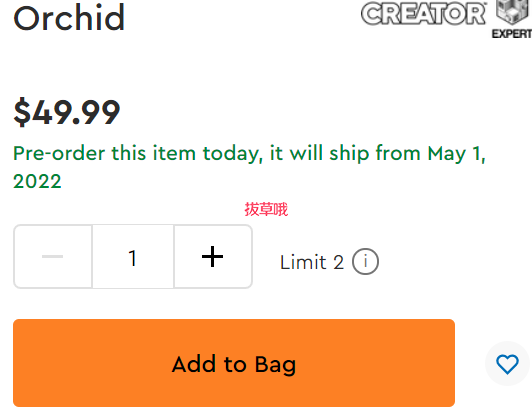Image resolution: width=532 pixels, height=418 pixels.
Task: Add item to wishlist with heart icon
Action: click(507, 364)
